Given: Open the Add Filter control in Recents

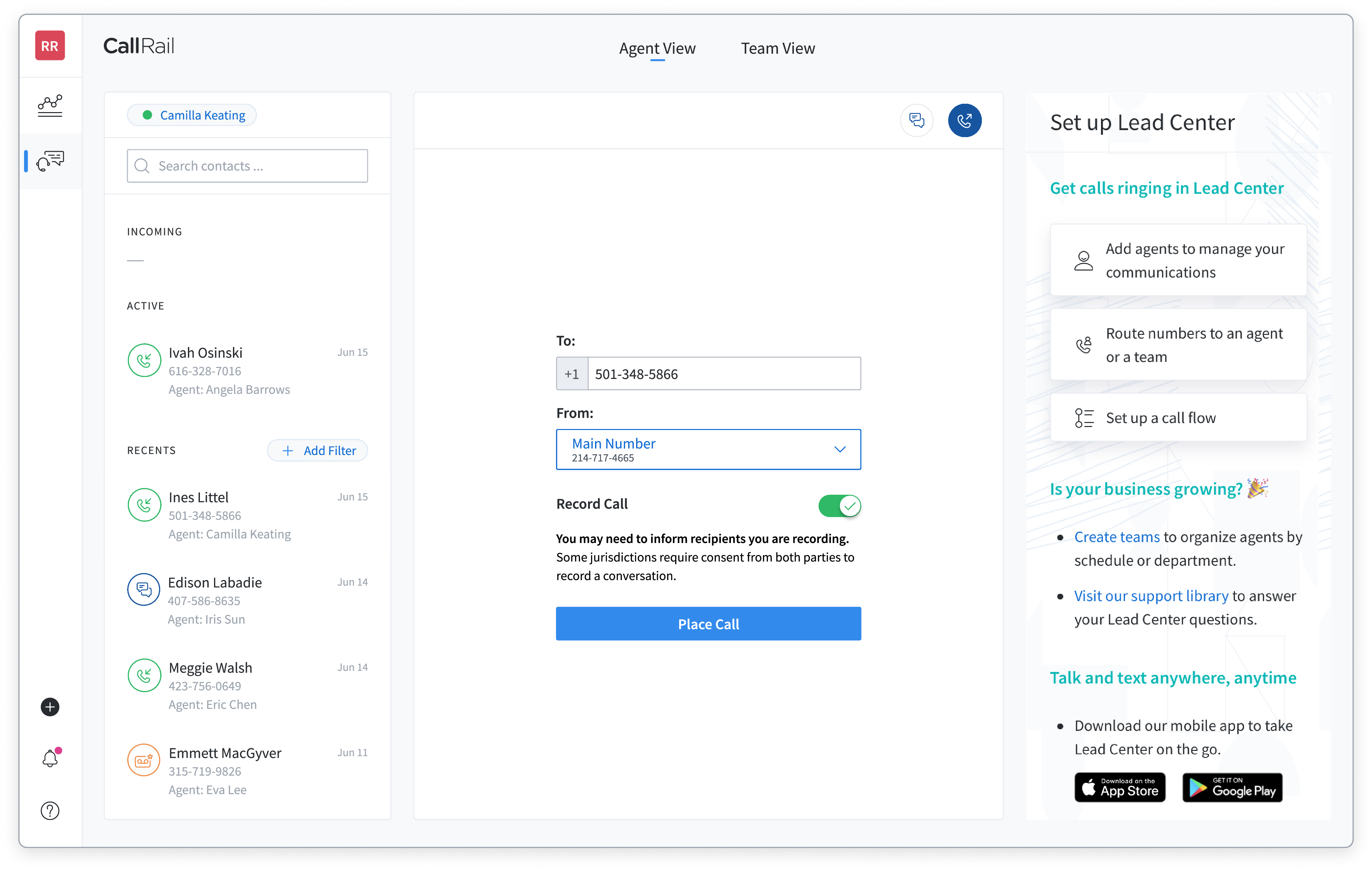Looking at the screenshot, I should coord(317,450).
